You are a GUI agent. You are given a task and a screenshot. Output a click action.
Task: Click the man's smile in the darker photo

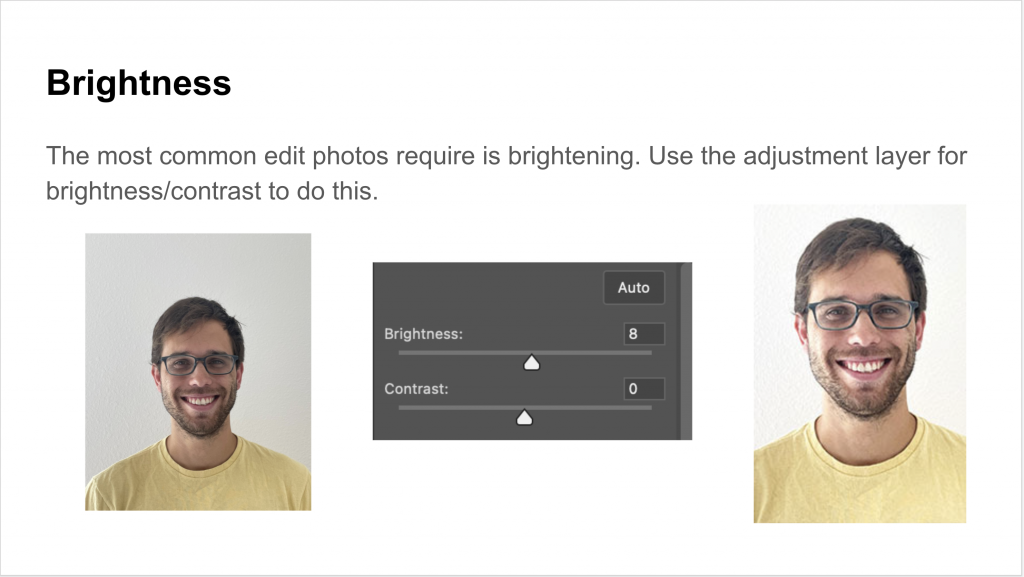[x=200, y=400]
